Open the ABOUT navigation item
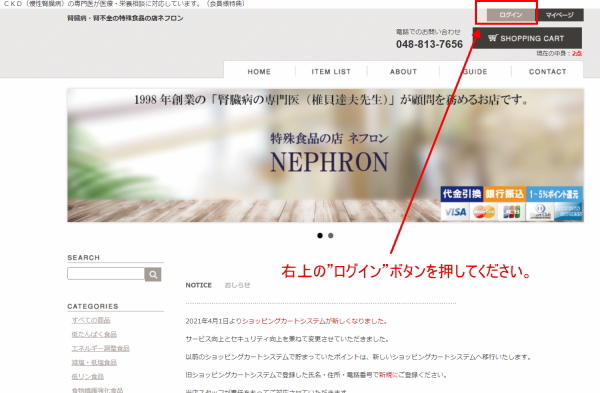This screenshot has width=600, height=393. [403, 72]
